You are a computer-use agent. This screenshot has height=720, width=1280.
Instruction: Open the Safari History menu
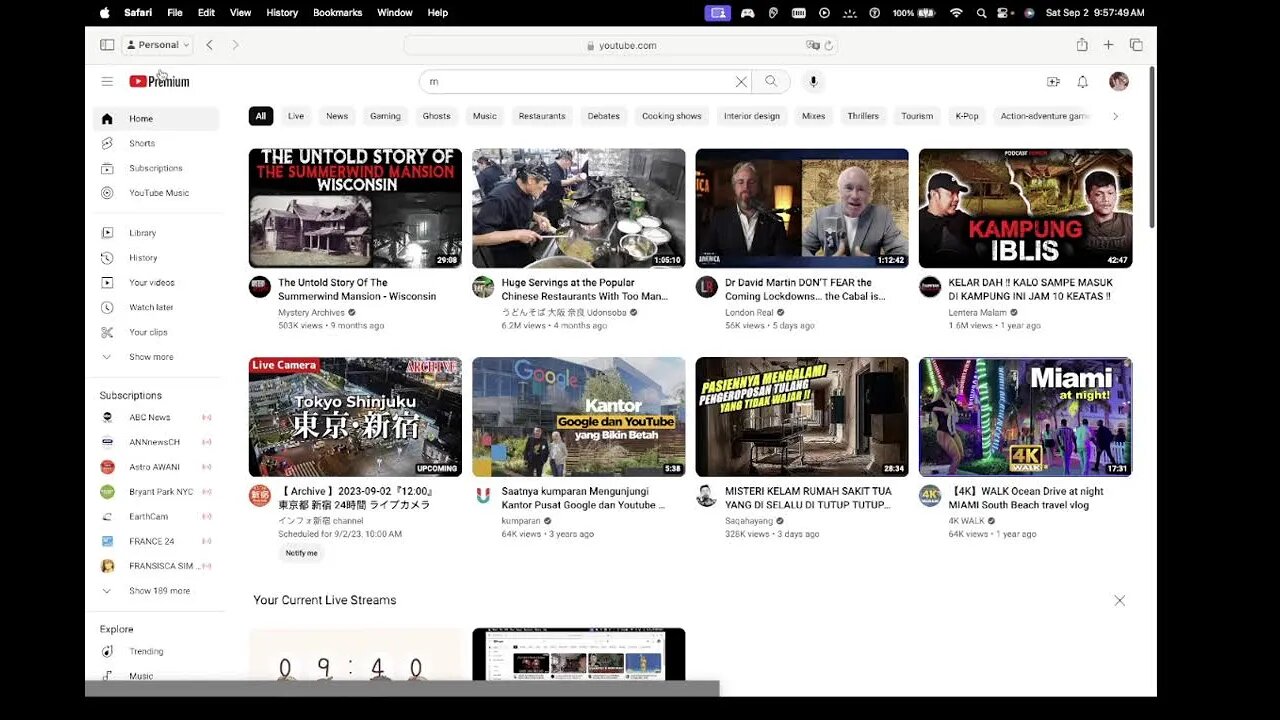point(282,13)
